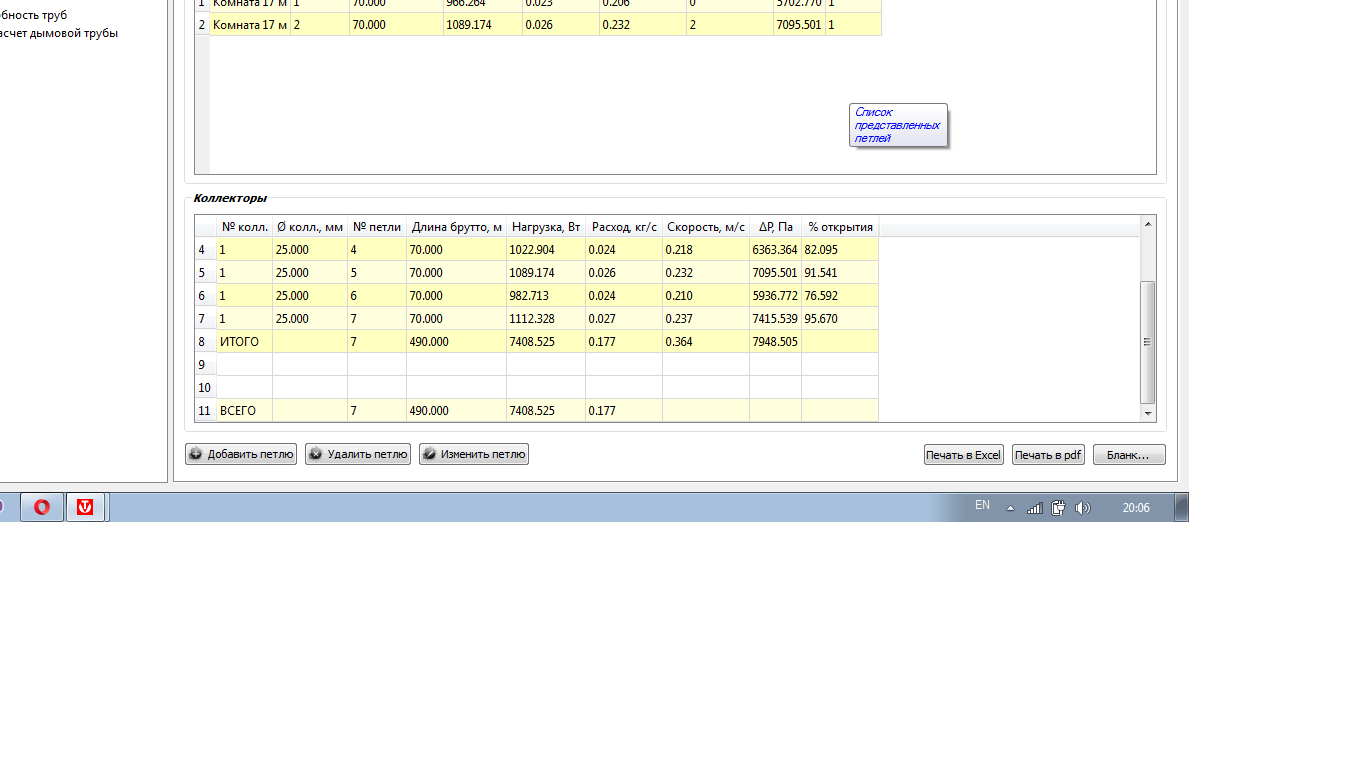Click the EN language indicator
Viewport: 1366px width, 768px height.
coord(982,506)
